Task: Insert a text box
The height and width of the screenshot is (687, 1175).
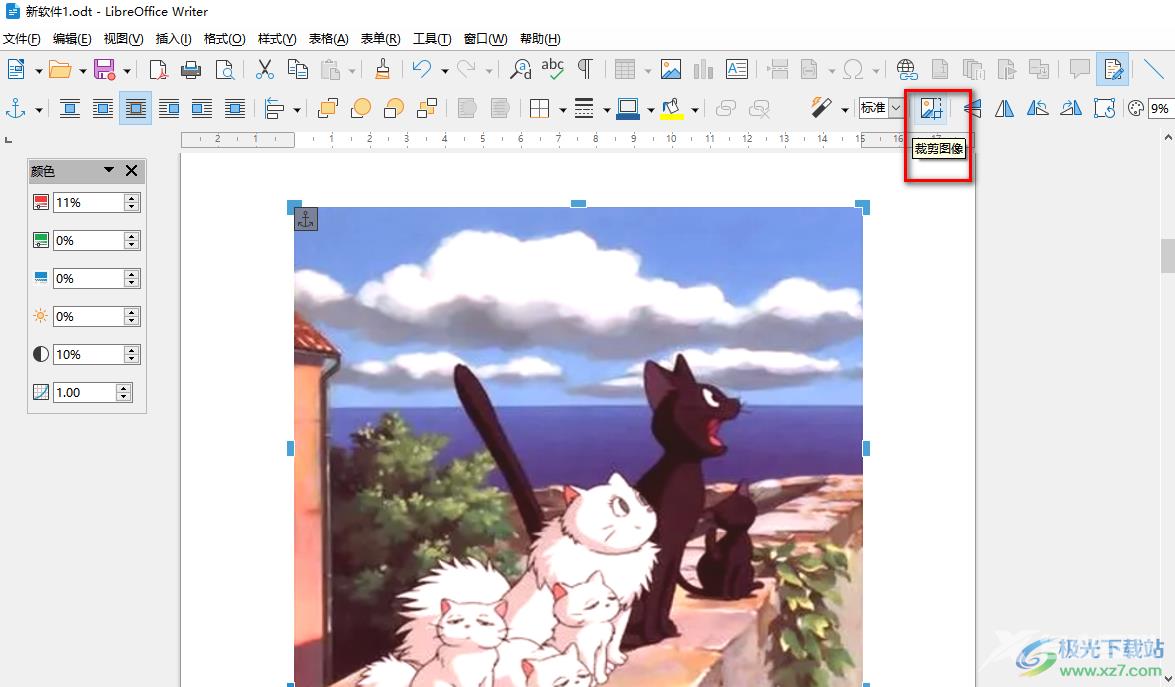Action: point(737,70)
